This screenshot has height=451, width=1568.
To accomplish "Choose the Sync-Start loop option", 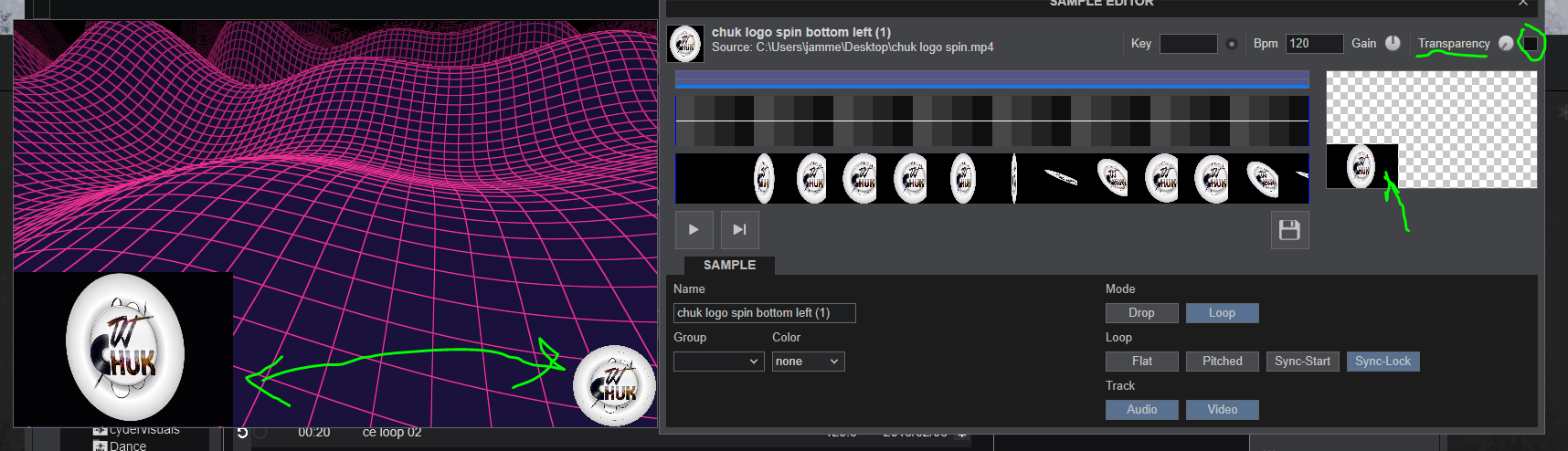I will pos(1302,362).
